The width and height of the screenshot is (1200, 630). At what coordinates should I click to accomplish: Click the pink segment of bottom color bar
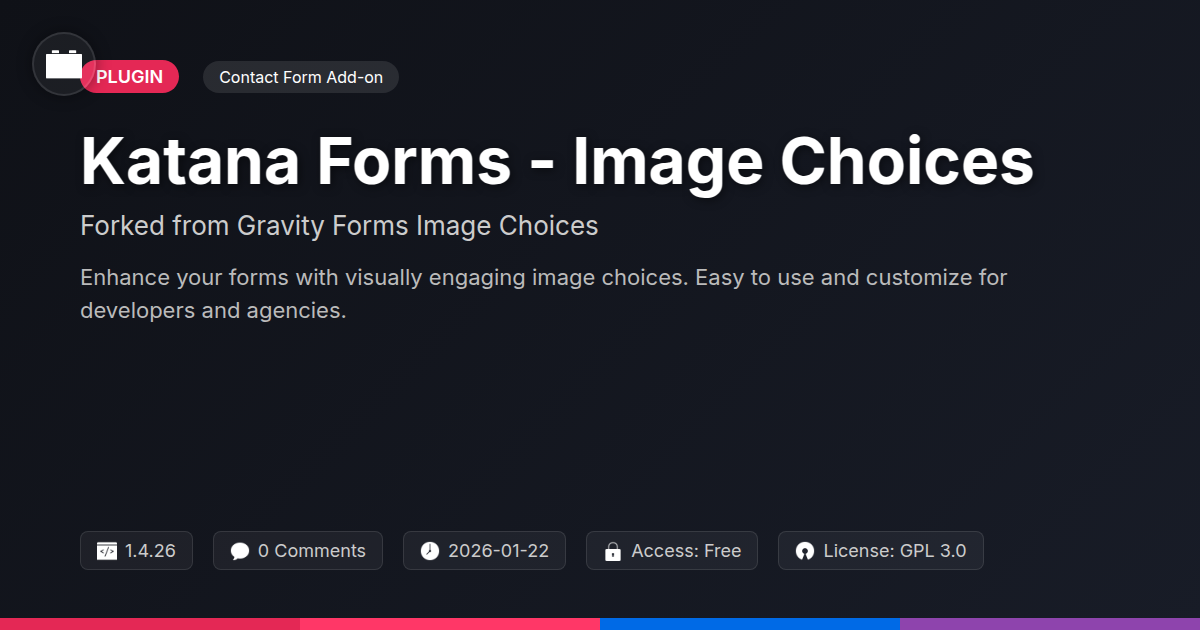[450, 624]
